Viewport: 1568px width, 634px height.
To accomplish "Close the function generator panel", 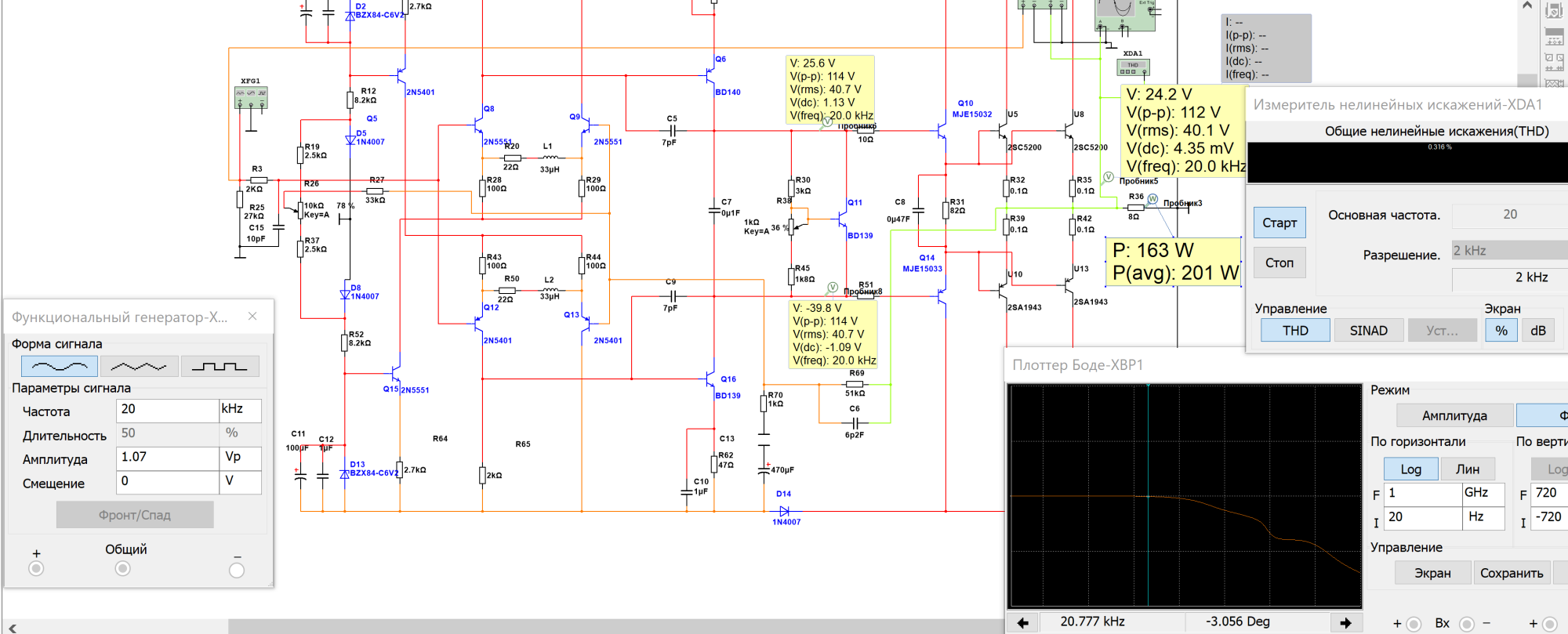I will pos(252,316).
